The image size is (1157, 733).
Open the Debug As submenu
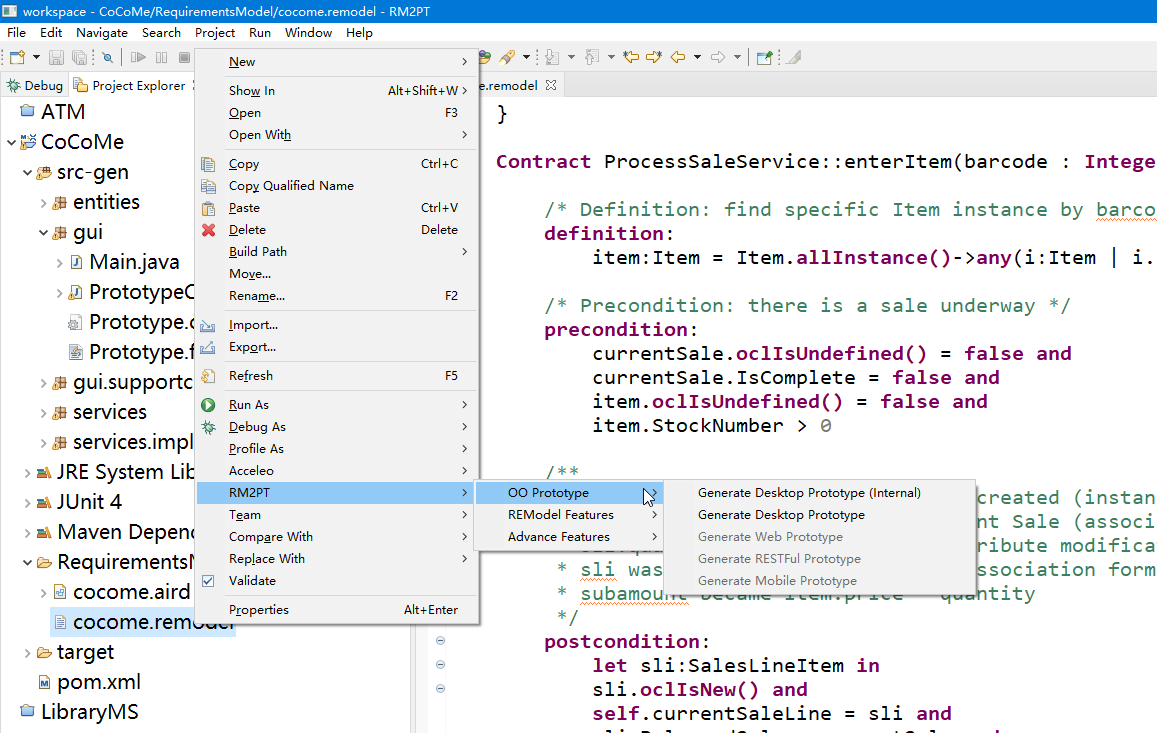point(338,427)
